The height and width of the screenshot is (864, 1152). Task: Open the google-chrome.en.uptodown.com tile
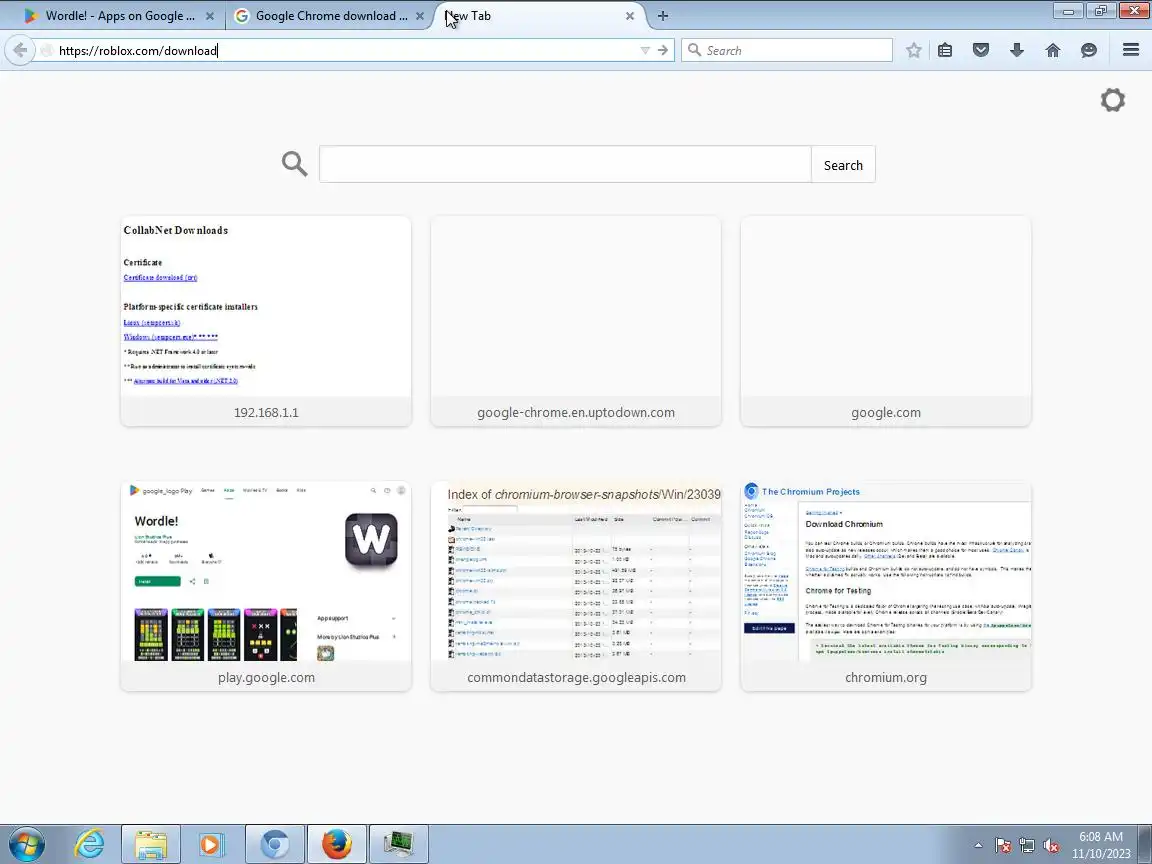click(x=576, y=321)
